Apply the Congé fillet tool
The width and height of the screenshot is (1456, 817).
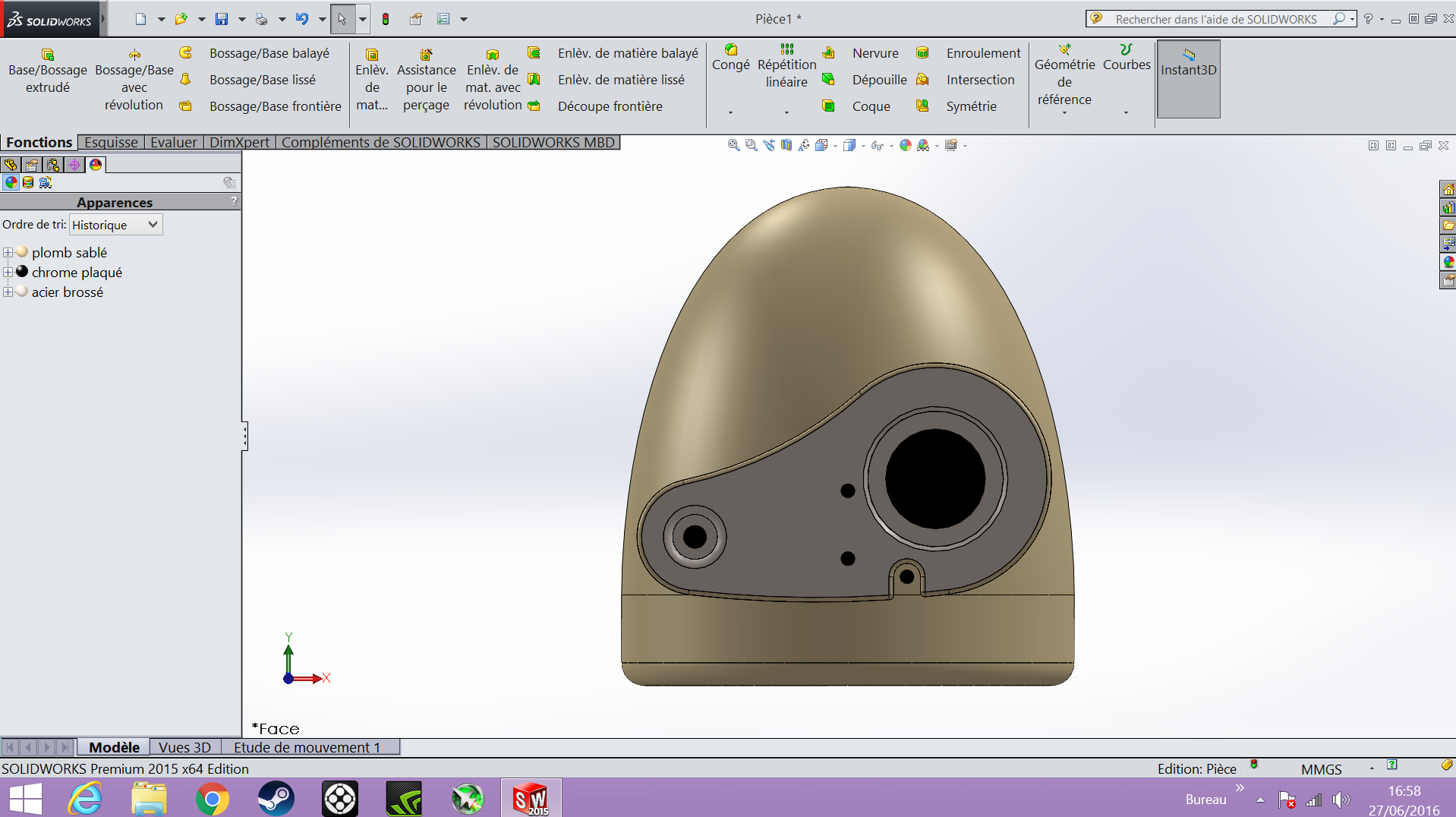coord(730,58)
